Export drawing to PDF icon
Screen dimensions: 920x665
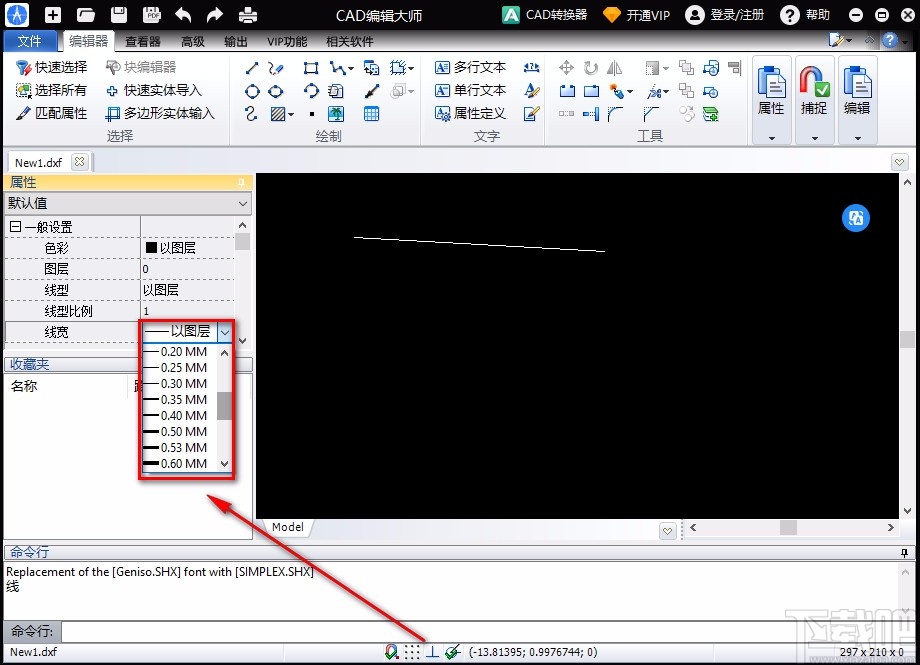click(x=151, y=15)
